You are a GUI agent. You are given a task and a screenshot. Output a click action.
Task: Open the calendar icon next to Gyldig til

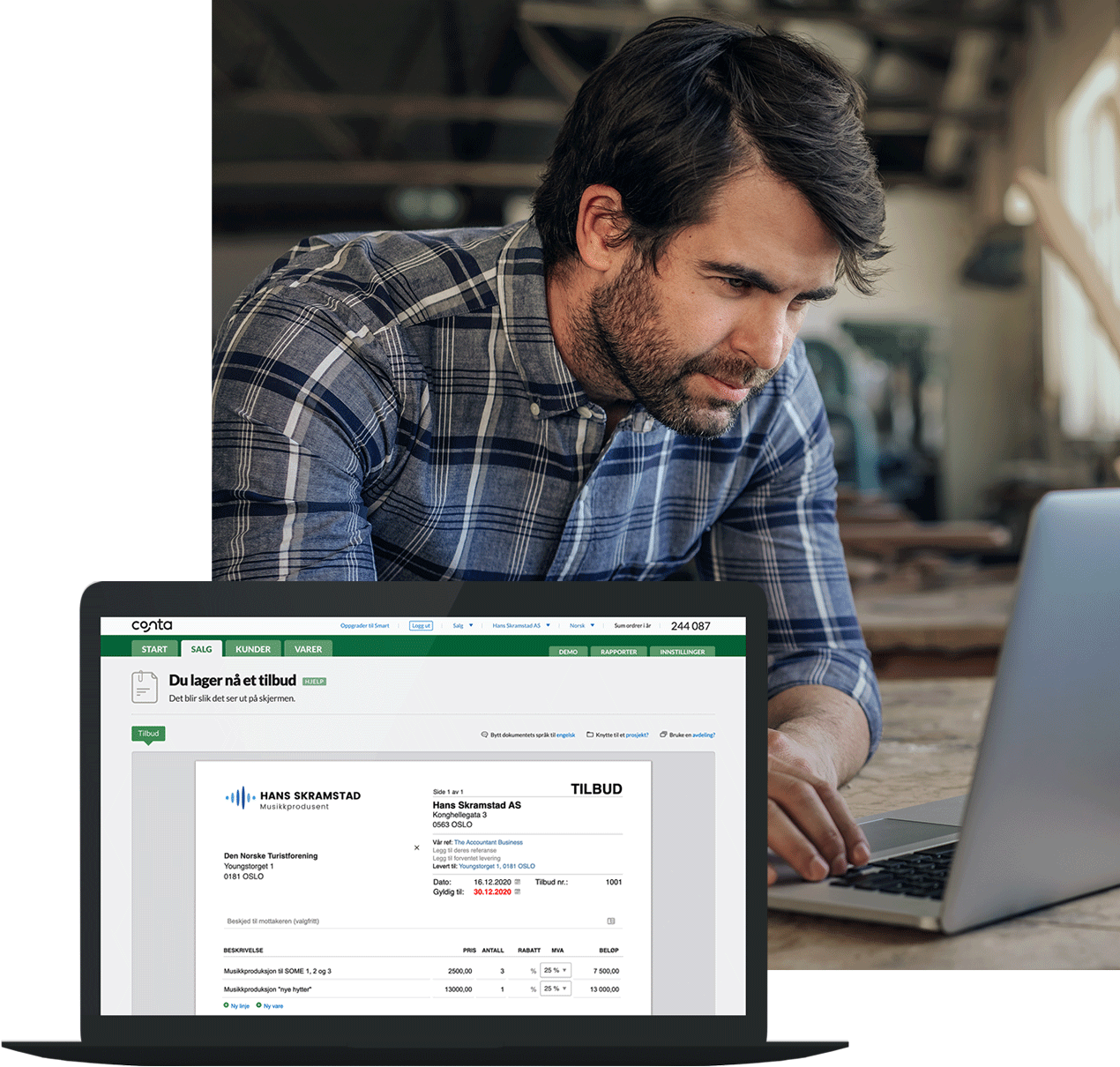click(518, 892)
